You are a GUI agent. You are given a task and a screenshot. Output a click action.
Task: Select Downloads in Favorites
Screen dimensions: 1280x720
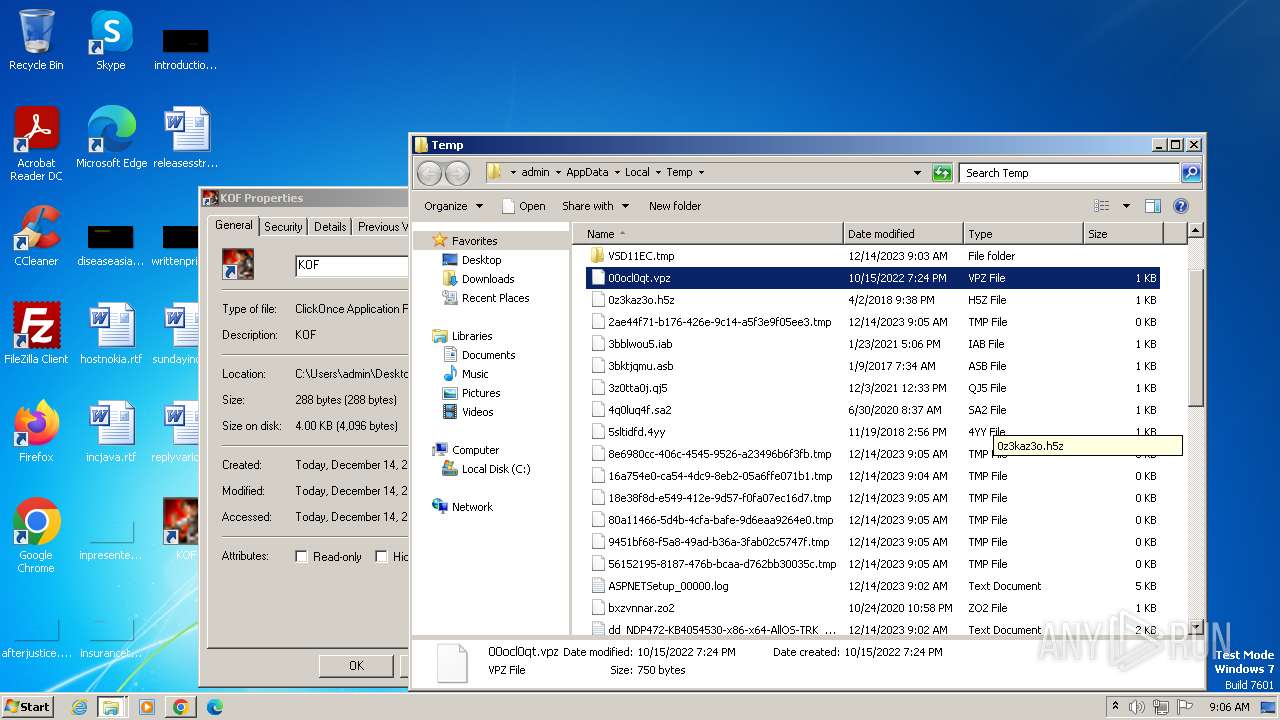point(488,279)
